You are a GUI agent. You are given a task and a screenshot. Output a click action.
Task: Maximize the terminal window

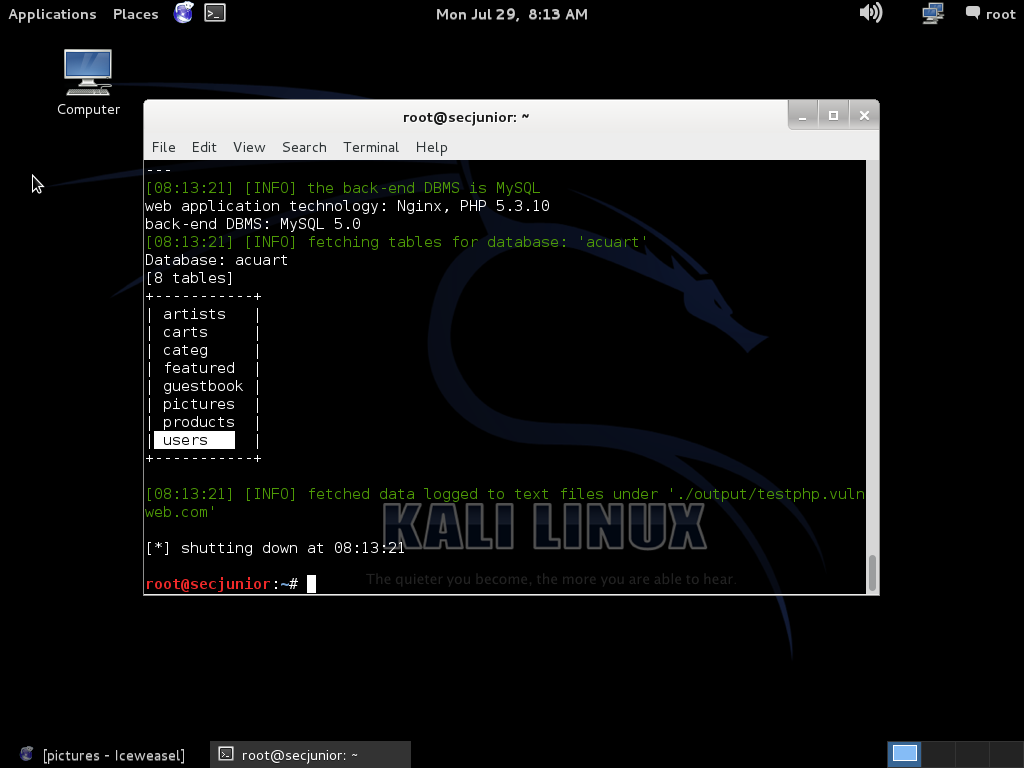tap(833, 116)
